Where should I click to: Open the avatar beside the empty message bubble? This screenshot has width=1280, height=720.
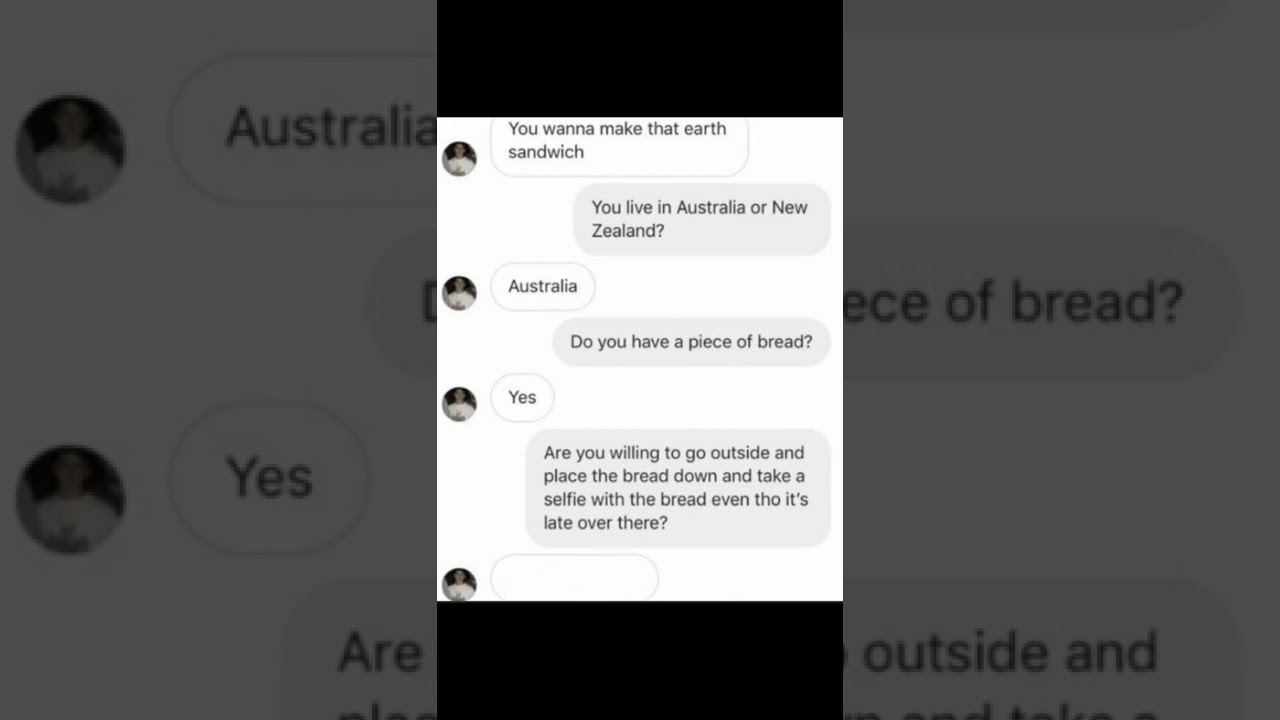(x=459, y=584)
